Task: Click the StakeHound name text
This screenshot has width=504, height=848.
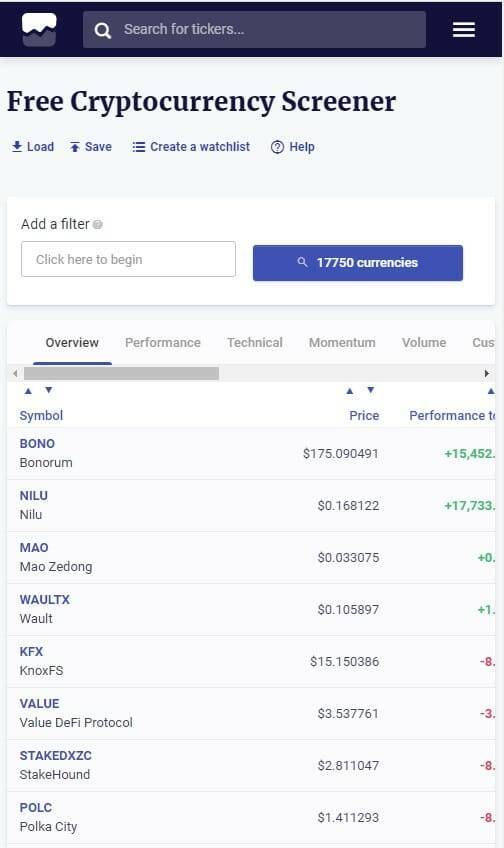Action: [x=55, y=774]
